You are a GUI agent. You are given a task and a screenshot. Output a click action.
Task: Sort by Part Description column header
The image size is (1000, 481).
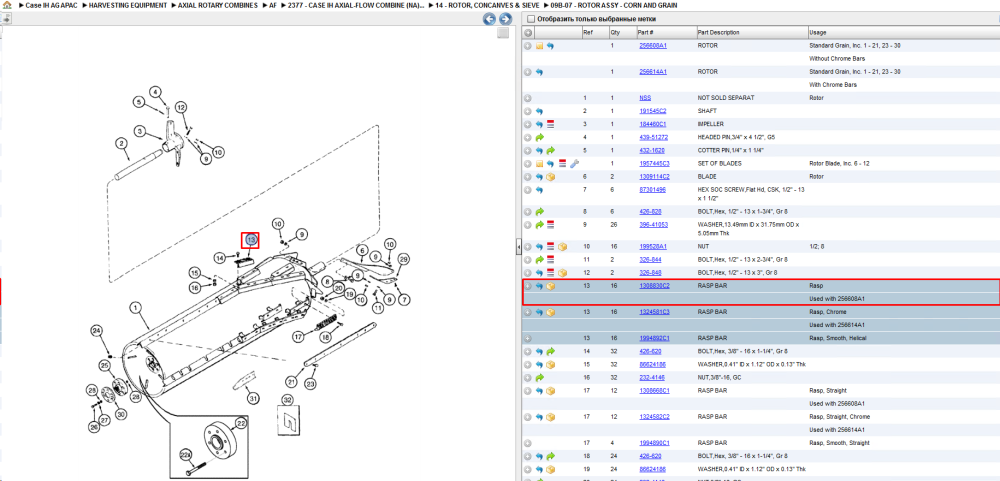(x=751, y=33)
